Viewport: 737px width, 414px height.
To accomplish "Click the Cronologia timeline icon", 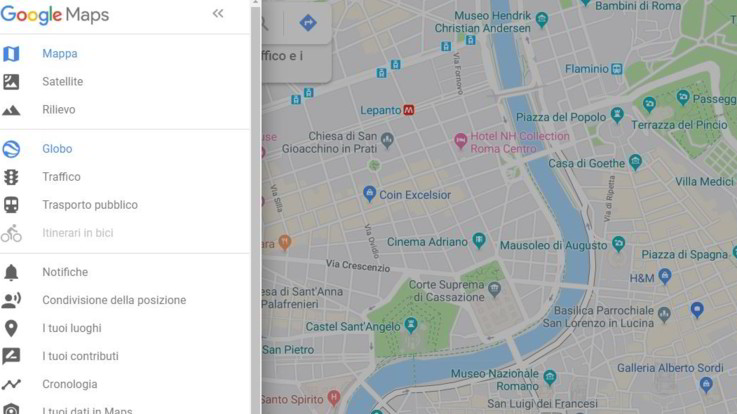I will point(11,384).
